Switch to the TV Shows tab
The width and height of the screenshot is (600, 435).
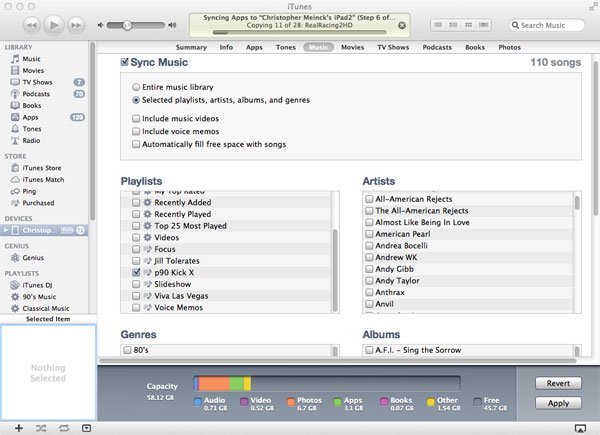coord(393,47)
